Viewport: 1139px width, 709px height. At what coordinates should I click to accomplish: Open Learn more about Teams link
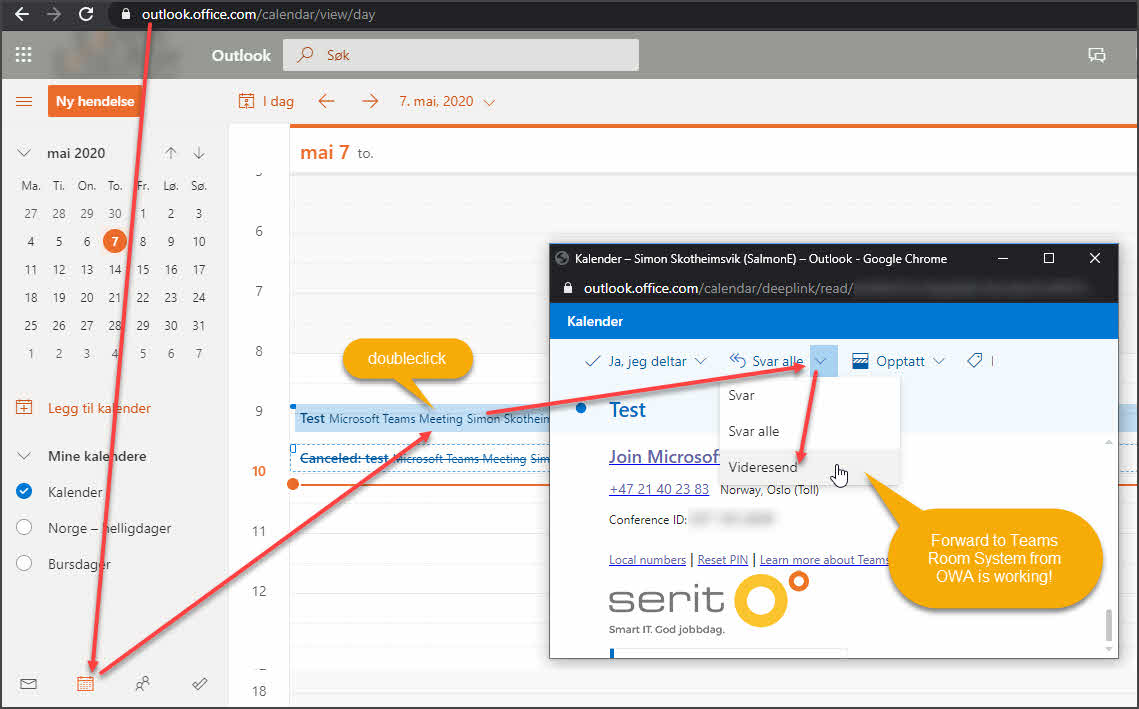pyautogui.click(x=824, y=559)
